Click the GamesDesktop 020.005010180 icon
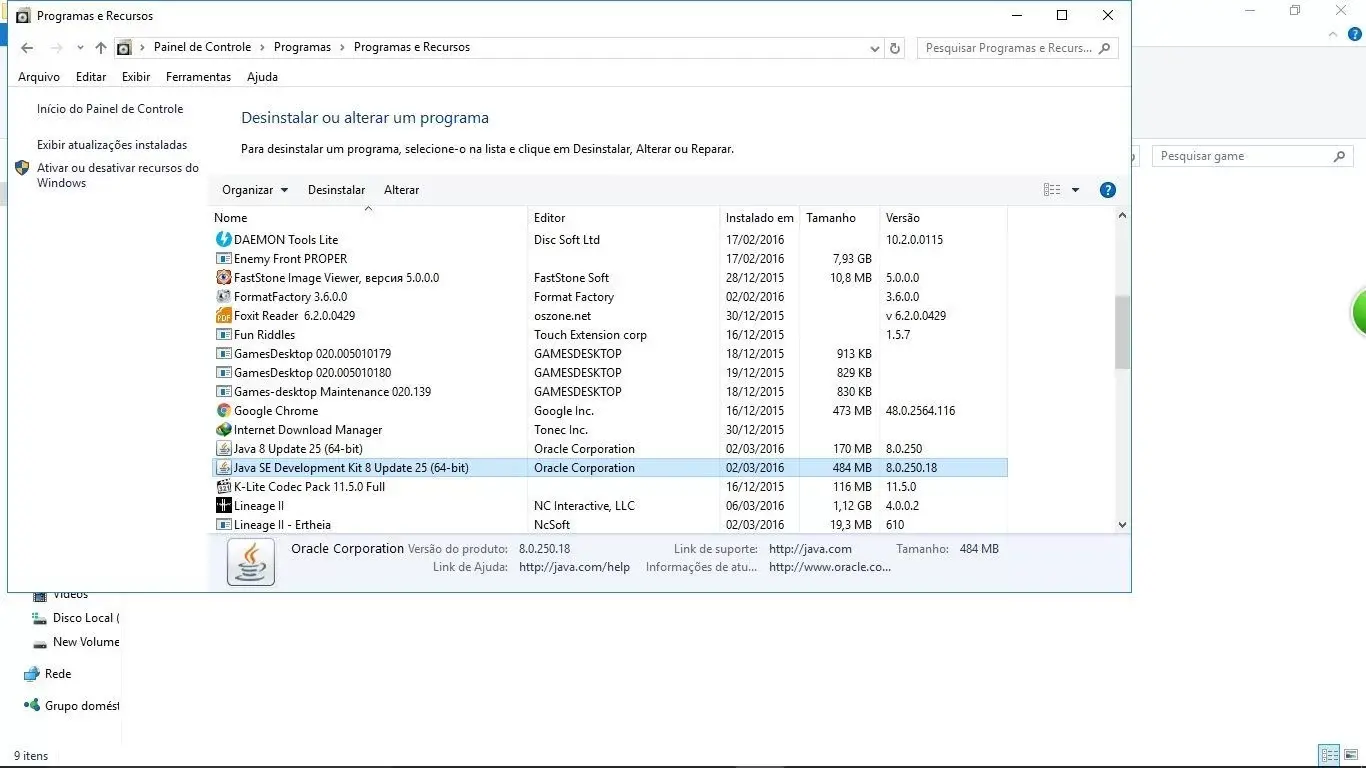 coord(224,373)
